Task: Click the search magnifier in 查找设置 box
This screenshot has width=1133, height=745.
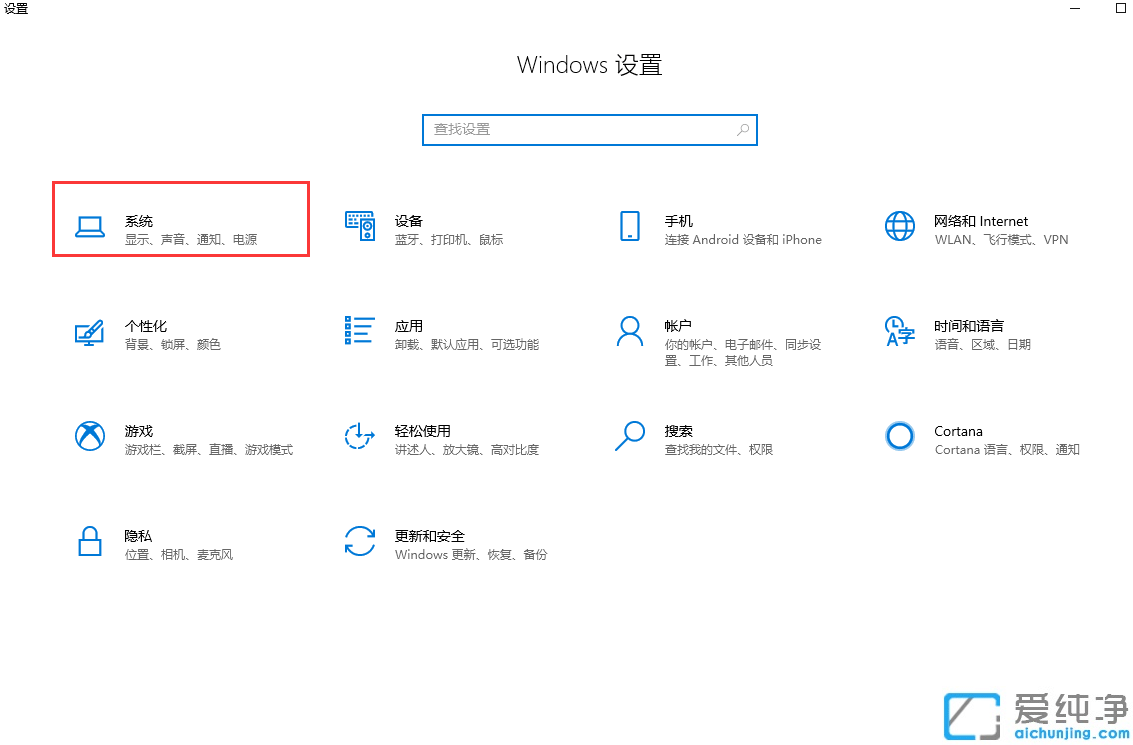Action: [x=743, y=129]
